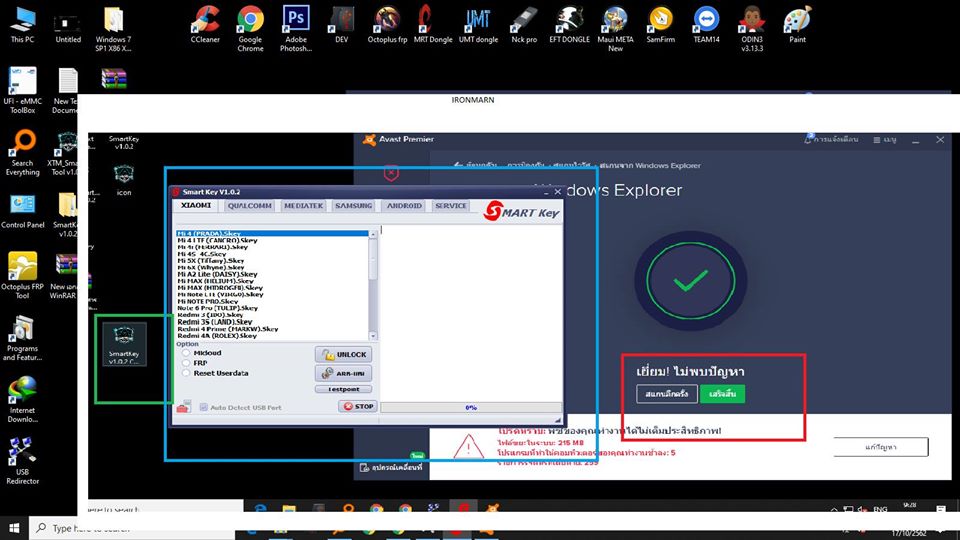Select Mi 4 (PRADA).Skey entry

click(x=272, y=233)
